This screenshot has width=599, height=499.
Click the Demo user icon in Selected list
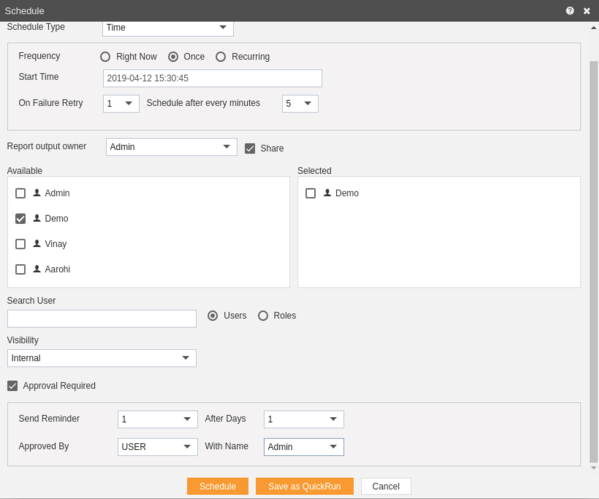[327, 193]
